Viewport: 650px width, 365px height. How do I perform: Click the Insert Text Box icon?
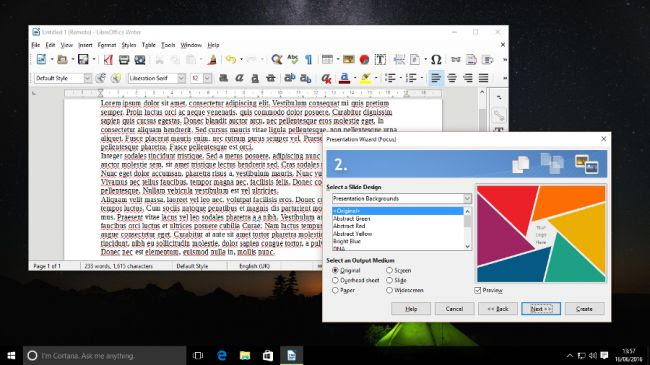380,60
